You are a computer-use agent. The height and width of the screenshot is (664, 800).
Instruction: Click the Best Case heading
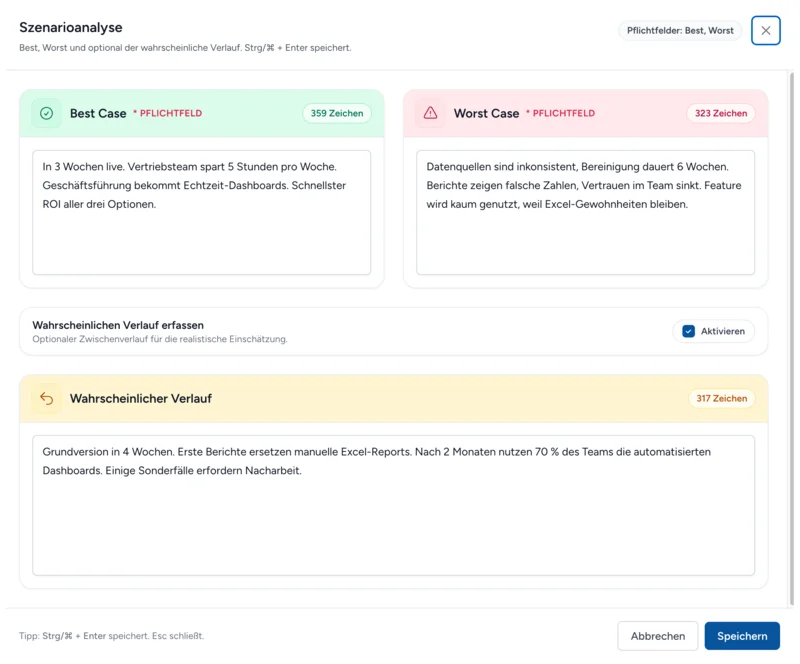click(98, 114)
